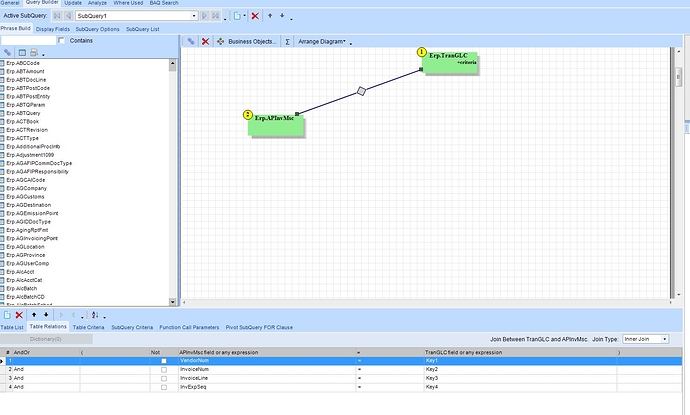
Task: Open overflow arrow after last-subquery button
Action: tap(225, 18)
